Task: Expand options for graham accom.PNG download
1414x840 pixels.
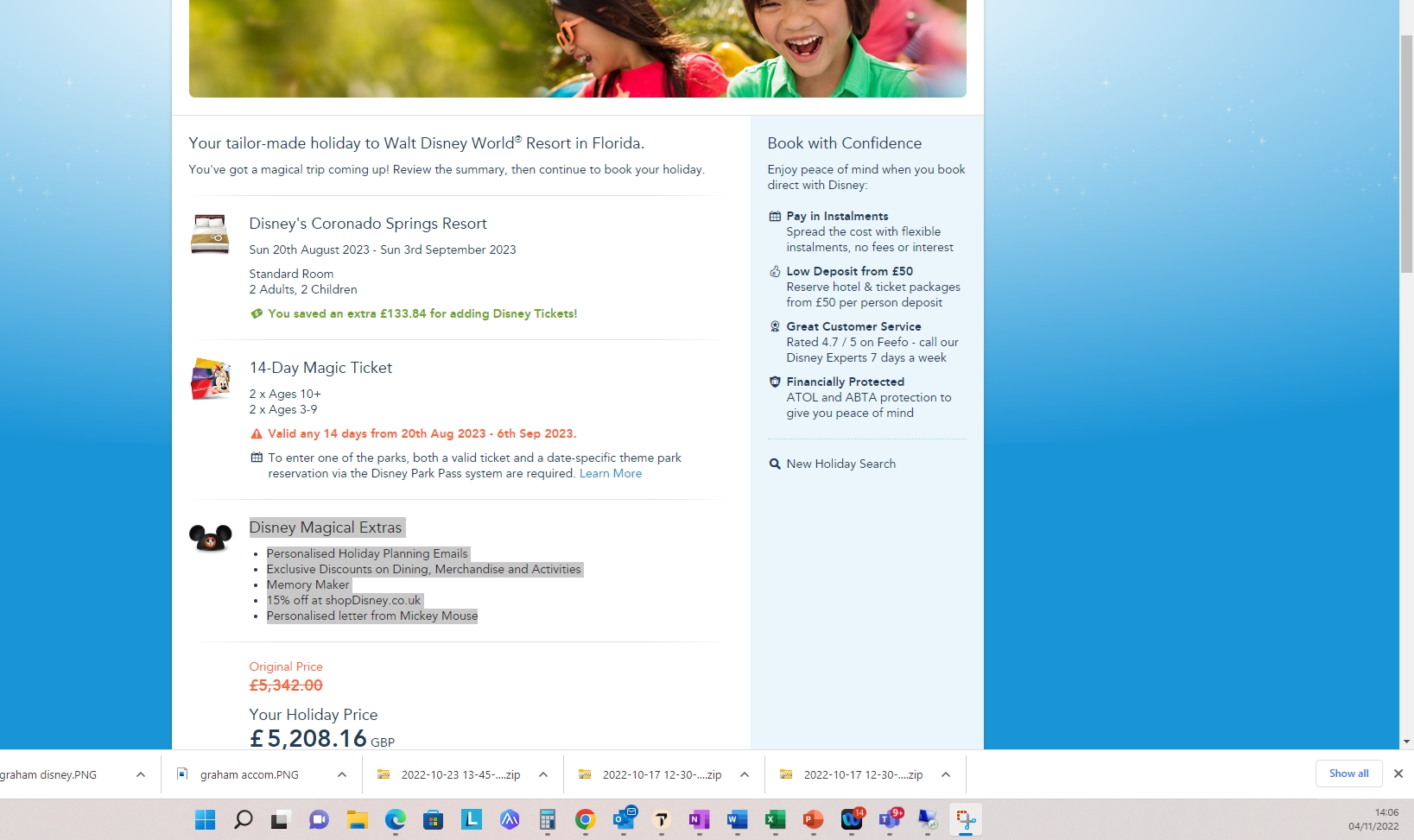Action: [x=342, y=774]
